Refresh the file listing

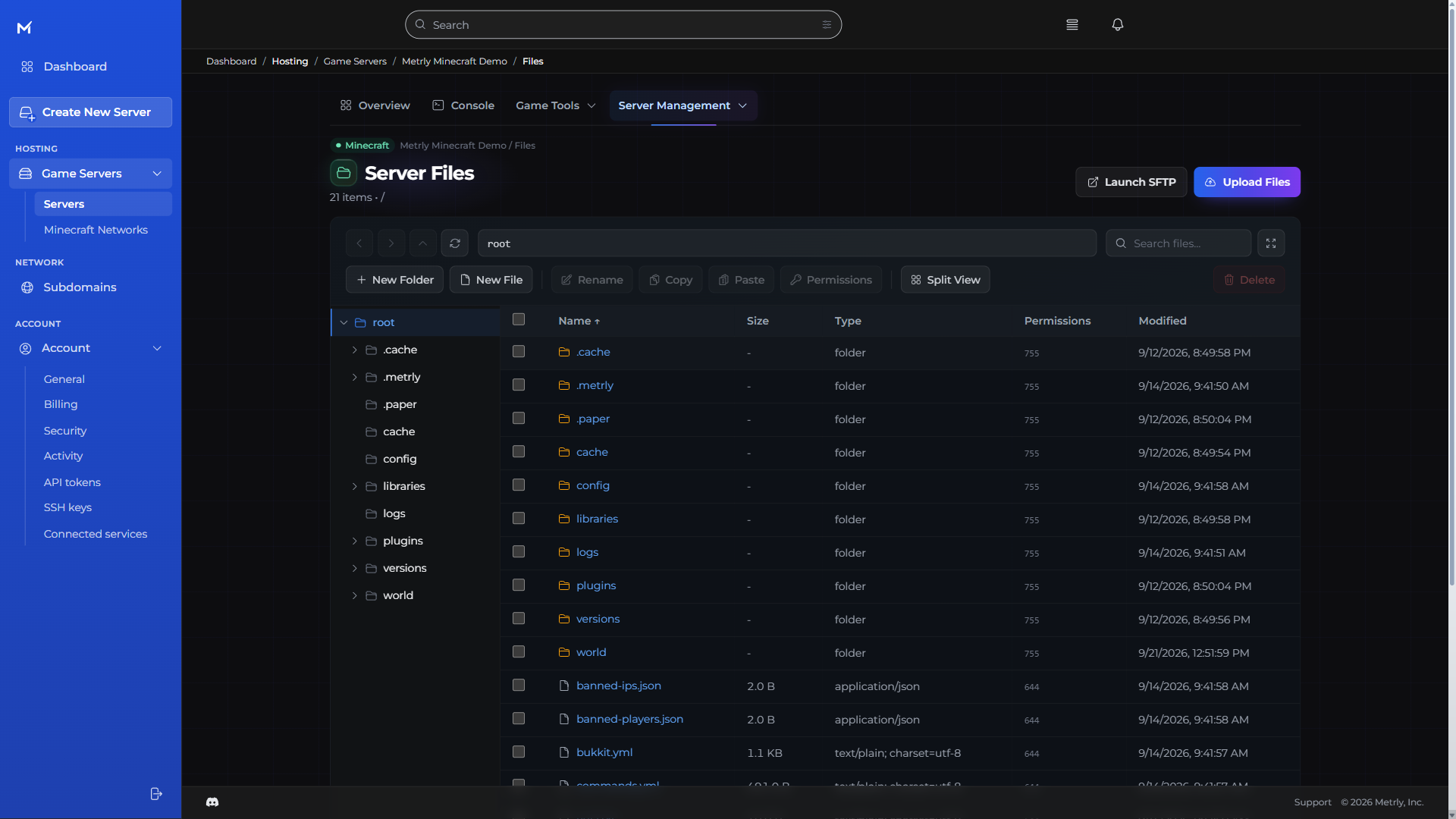tap(454, 243)
